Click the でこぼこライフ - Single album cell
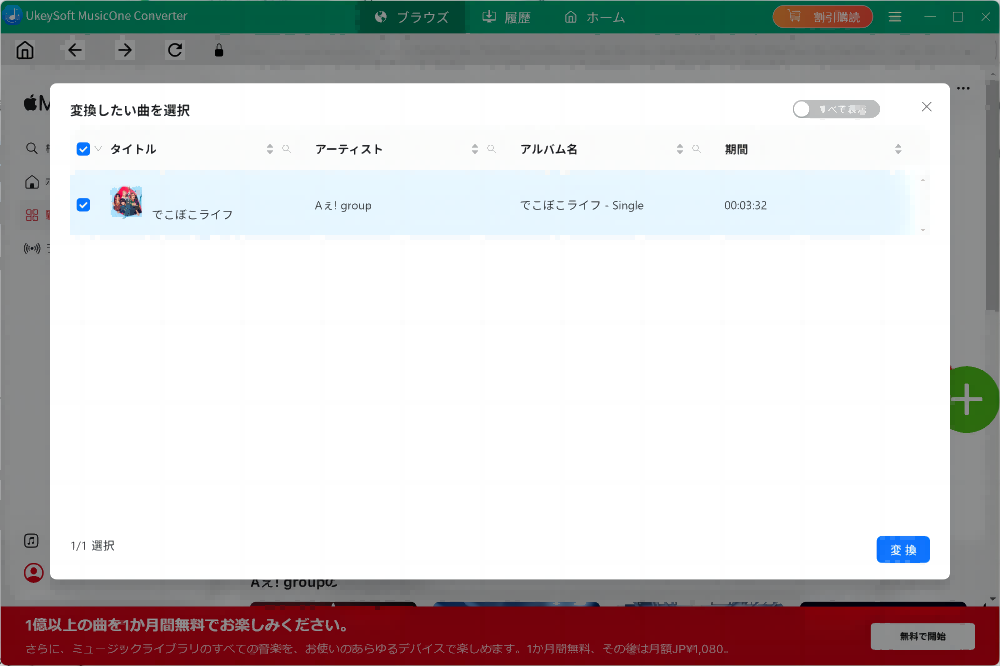 (x=582, y=205)
